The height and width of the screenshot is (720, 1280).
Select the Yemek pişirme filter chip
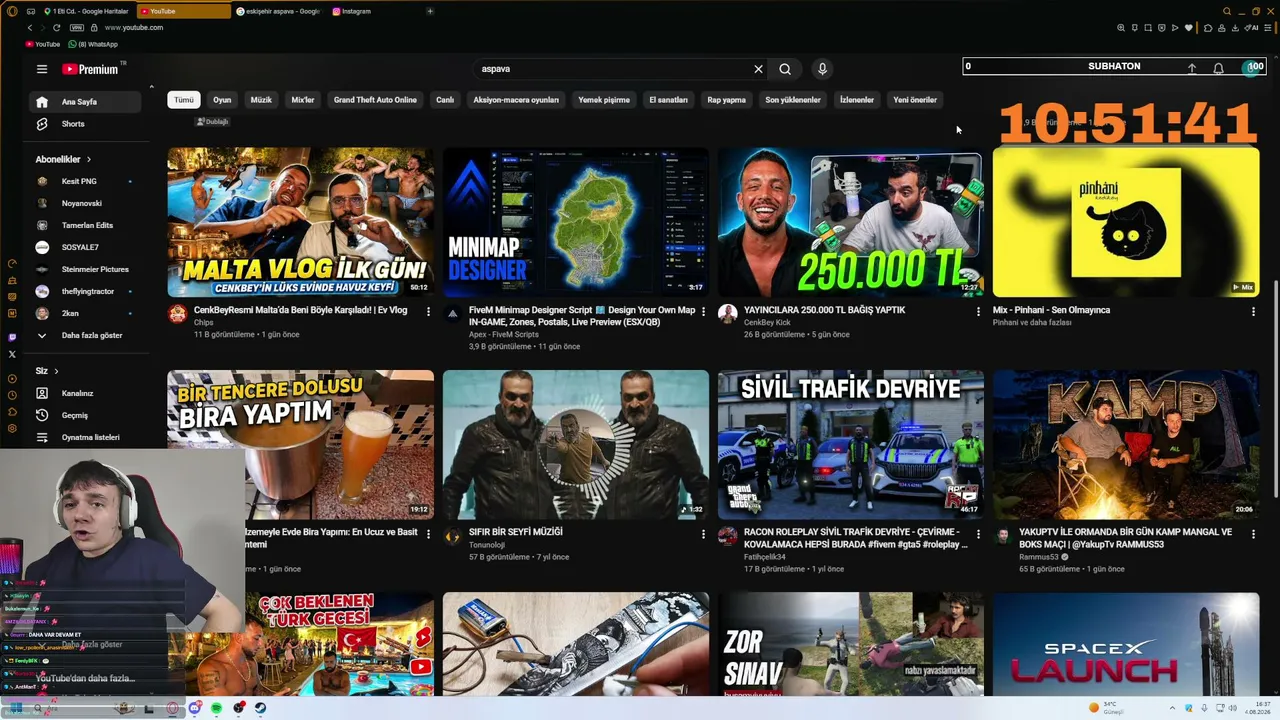tap(604, 100)
